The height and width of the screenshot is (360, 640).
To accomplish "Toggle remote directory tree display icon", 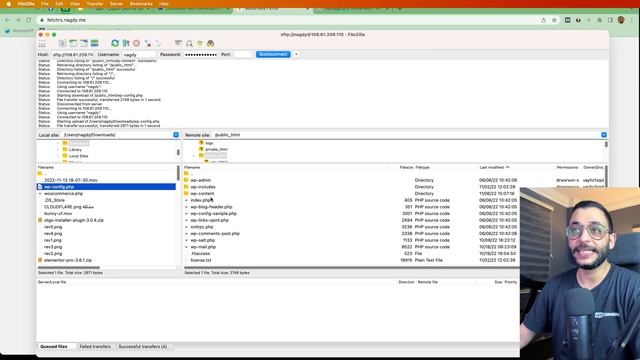I will pos(84,43).
